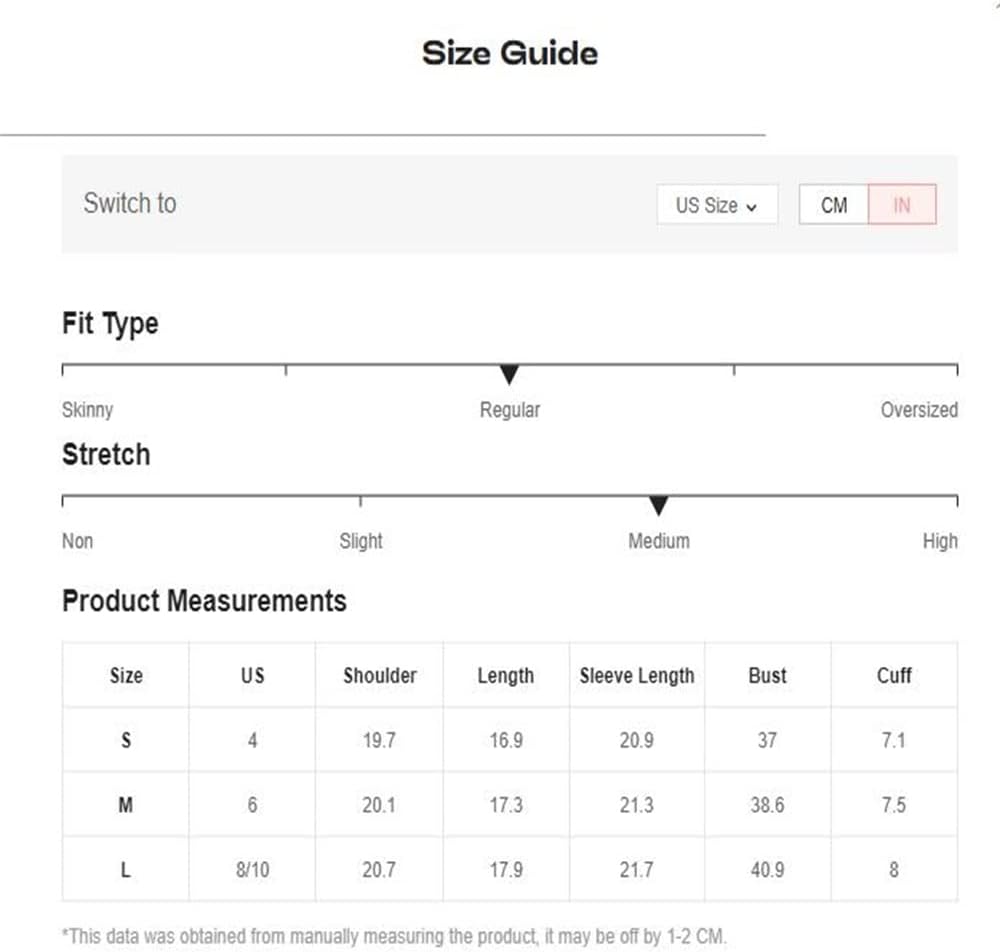Click the Bust column header
The height and width of the screenshot is (952, 1000).
(x=767, y=675)
